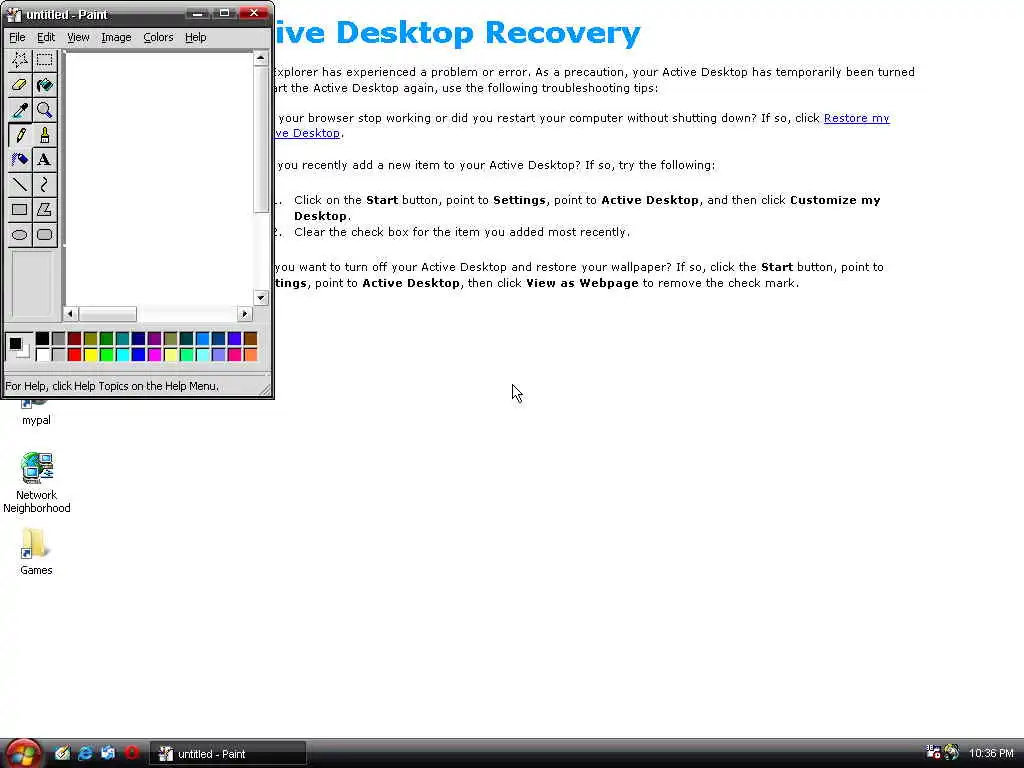Click the round tray icon beside the clock
This screenshot has height=768, width=1024.
pyautogui.click(x=952, y=752)
